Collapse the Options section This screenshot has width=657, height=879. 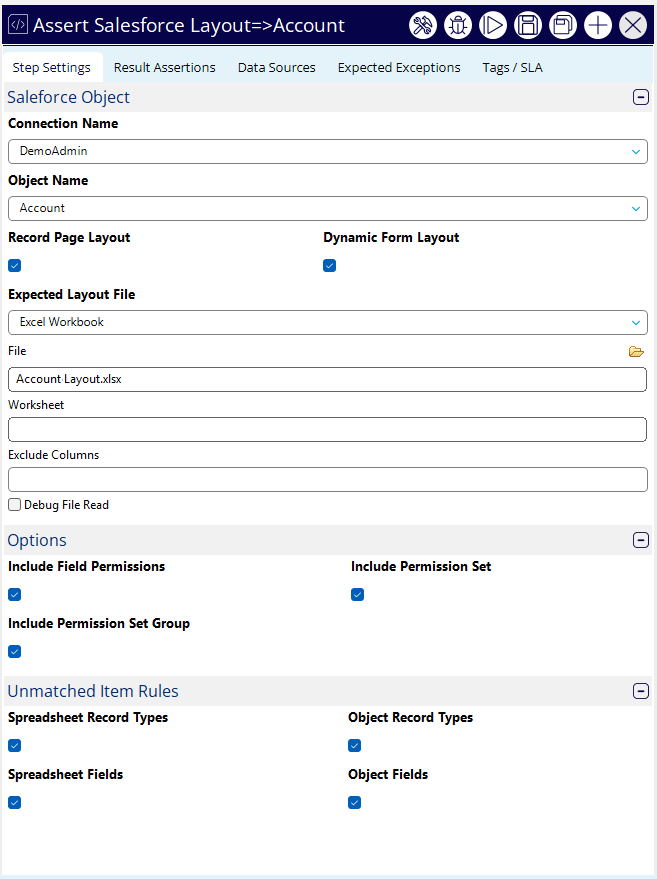pos(641,540)
